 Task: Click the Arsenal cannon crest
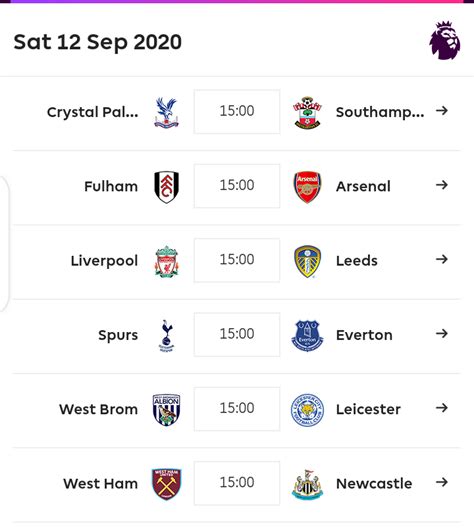click(x=307, y=187)
